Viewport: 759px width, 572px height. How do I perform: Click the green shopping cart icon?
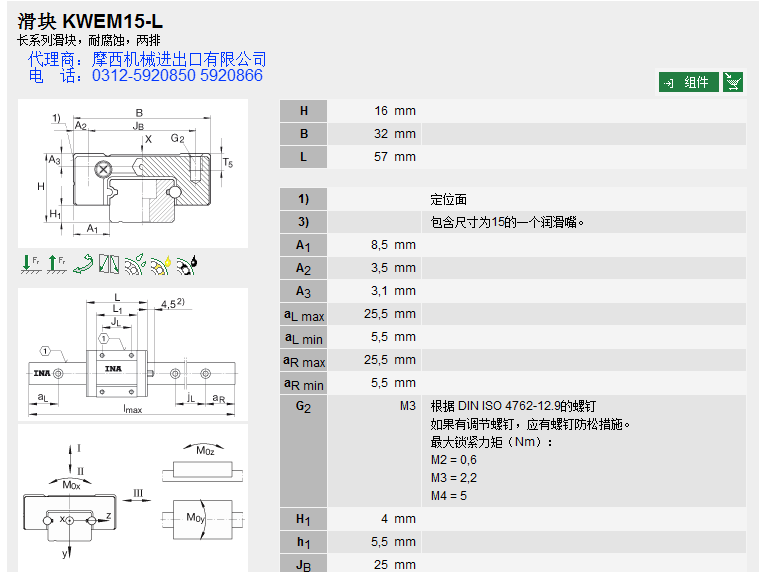(x=733, y=82)
